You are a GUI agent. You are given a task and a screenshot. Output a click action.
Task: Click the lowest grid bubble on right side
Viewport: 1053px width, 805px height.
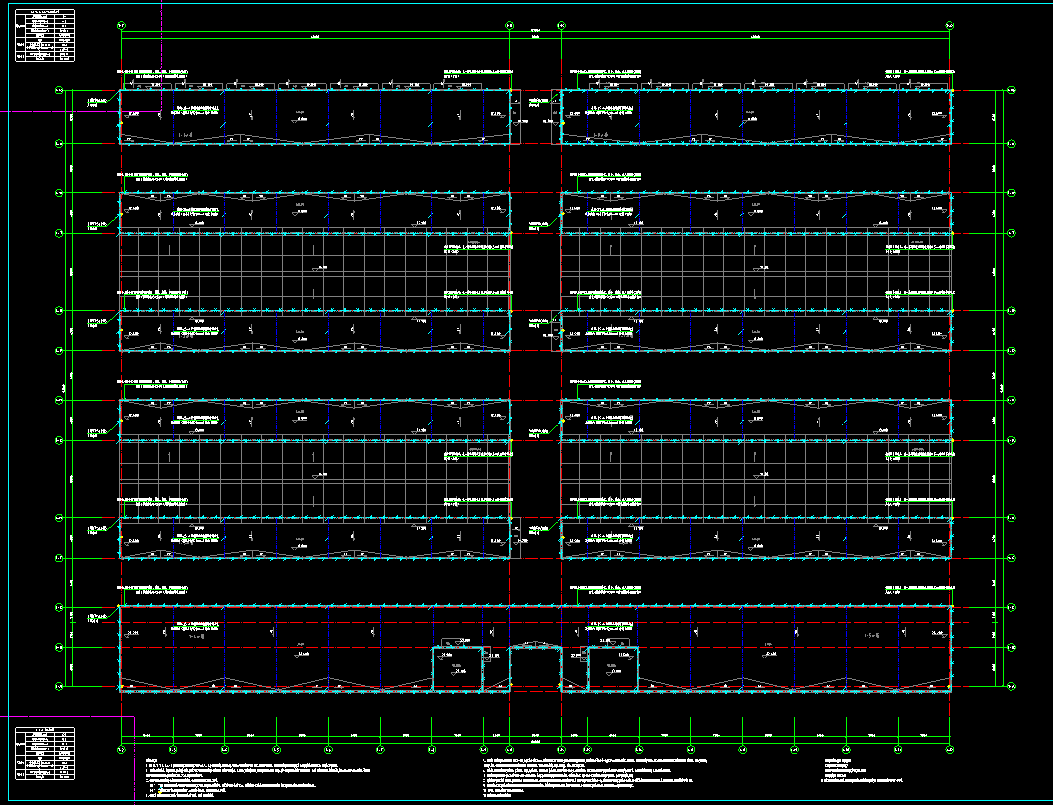1011,687
